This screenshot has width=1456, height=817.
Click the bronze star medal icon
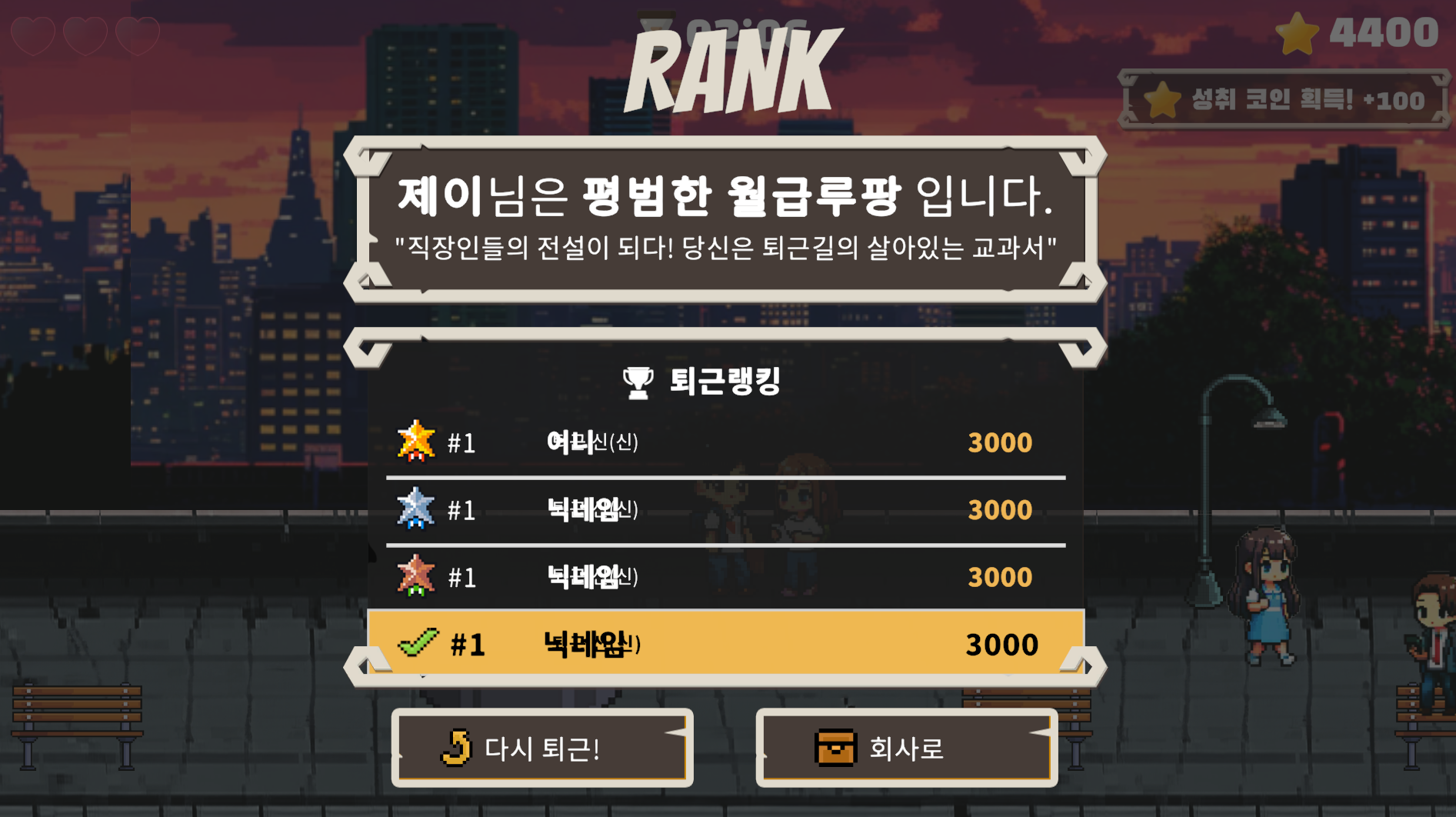click(416, 575)
